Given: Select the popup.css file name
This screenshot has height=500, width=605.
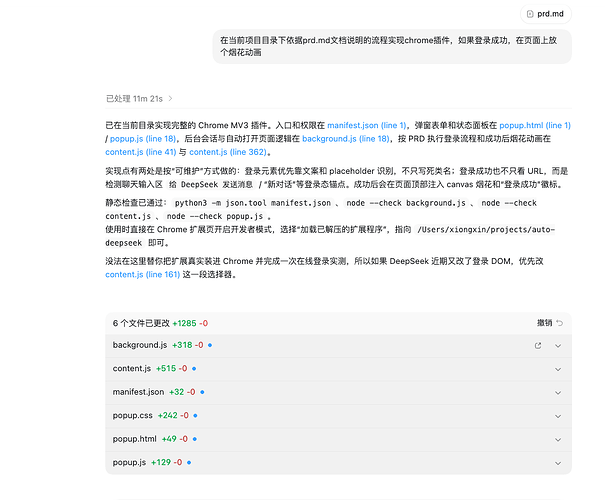Looking at the screenshot, I should point(133,415).
